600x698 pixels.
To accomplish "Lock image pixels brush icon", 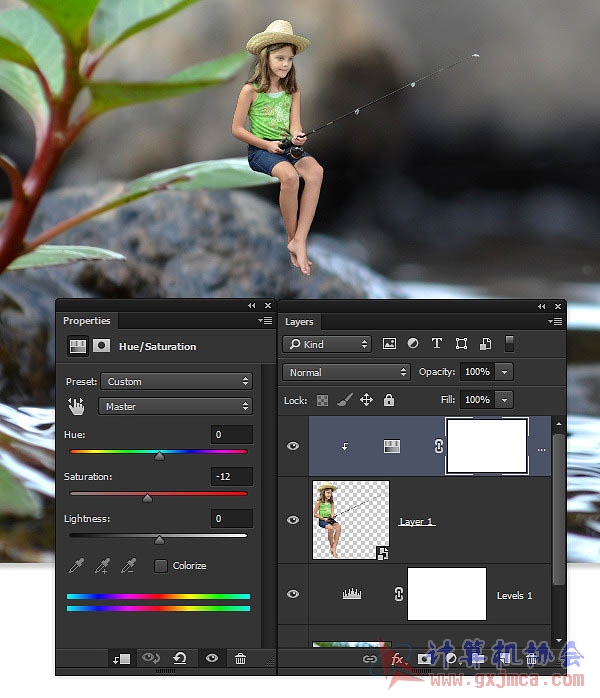I will (345, 400).
